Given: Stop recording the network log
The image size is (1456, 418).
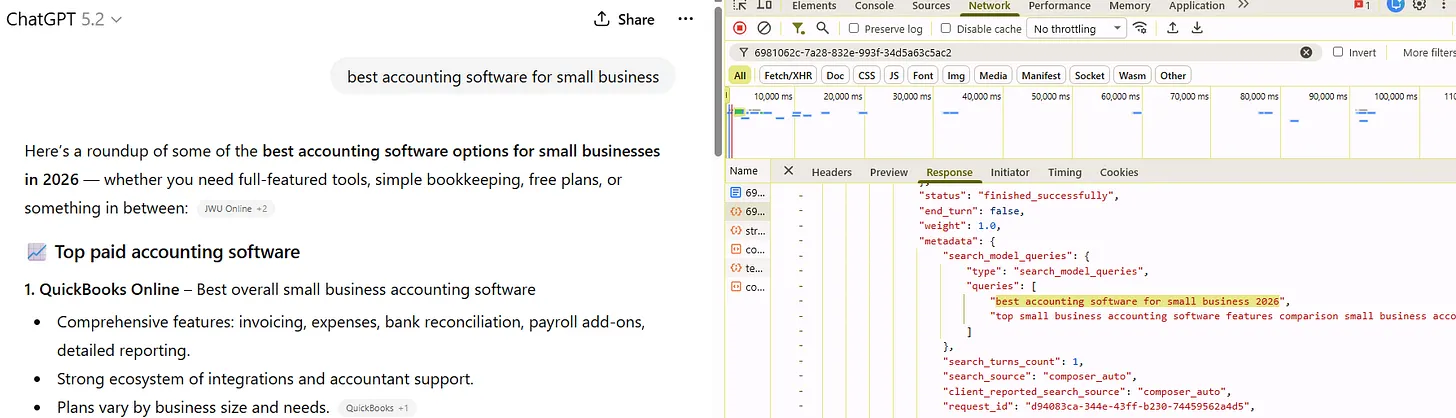Looking at the screenshot, I should pyautogui.click(x=740, y=29).
